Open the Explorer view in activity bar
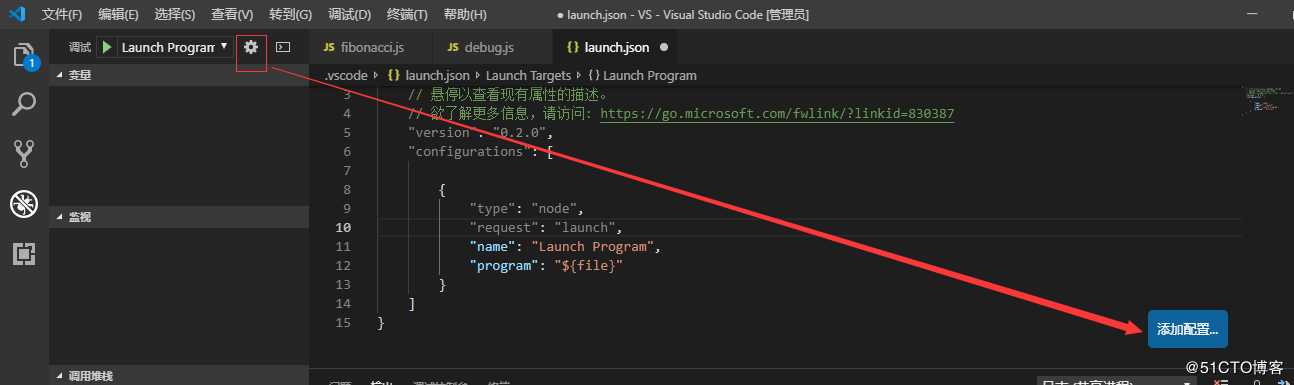 pos(24,54)
